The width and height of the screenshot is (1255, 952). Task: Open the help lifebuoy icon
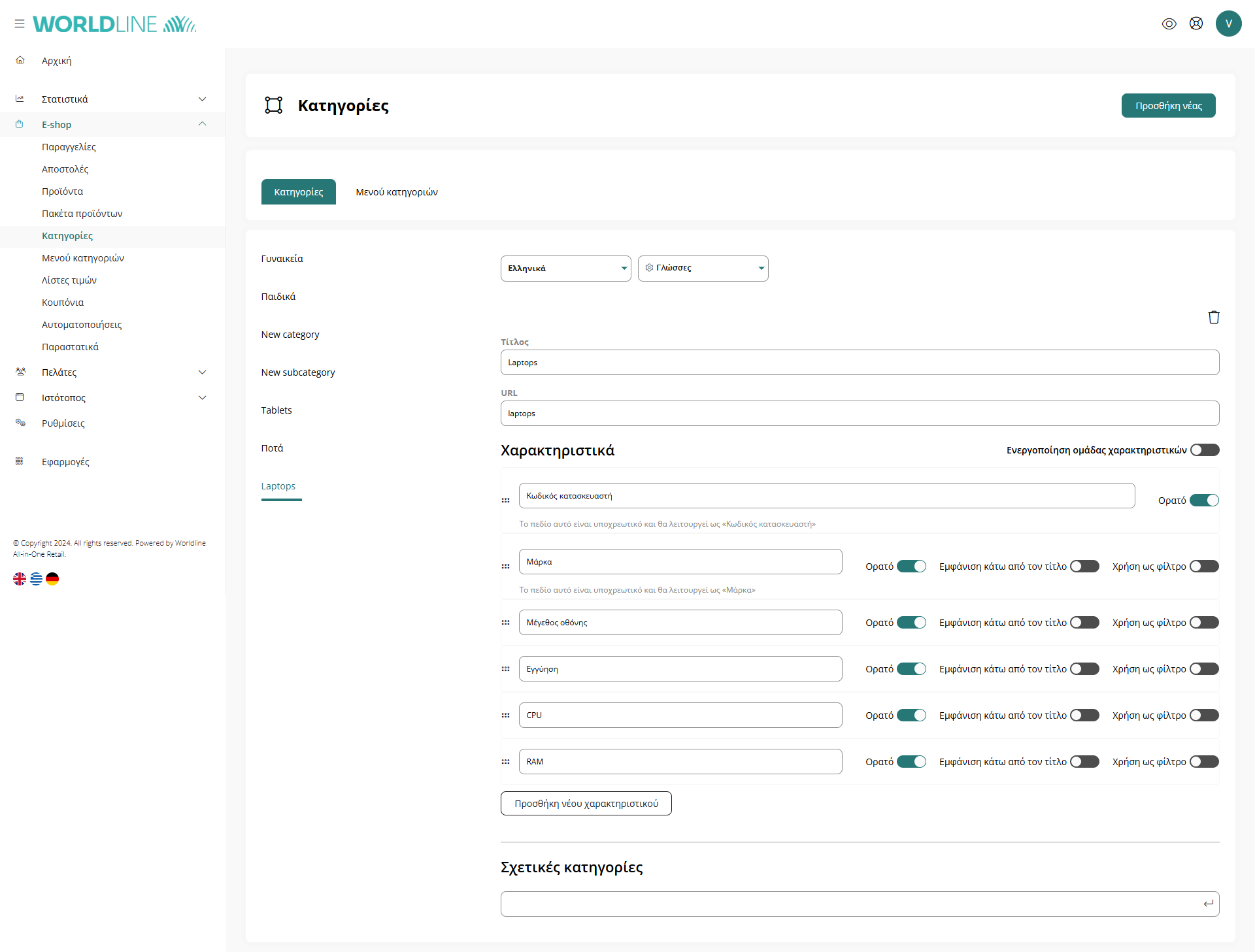[x=1196, y=24]
